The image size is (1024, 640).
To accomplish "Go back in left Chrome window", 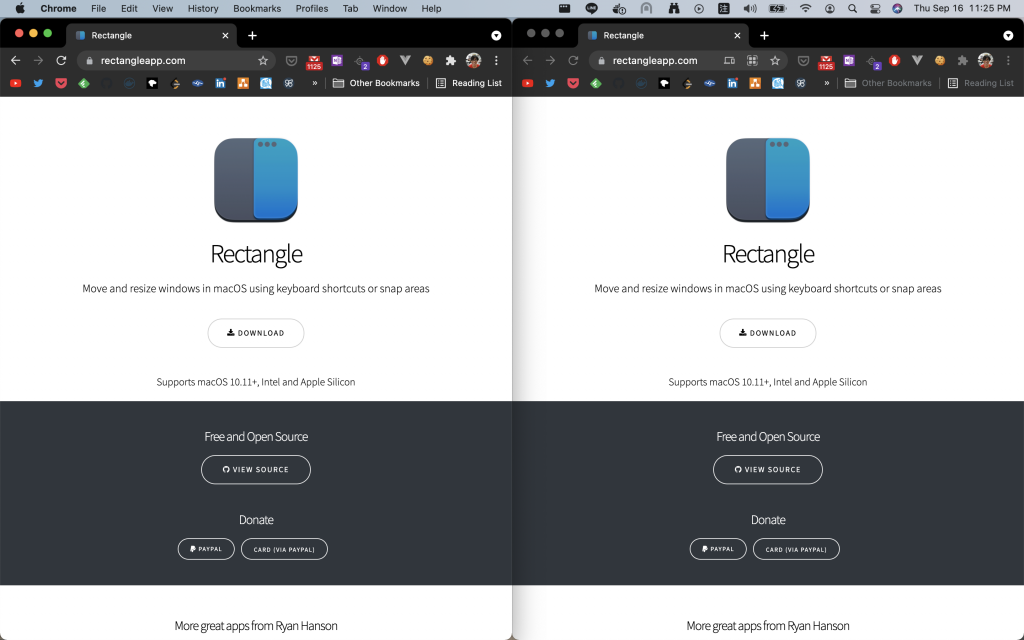I will (16, 61).
